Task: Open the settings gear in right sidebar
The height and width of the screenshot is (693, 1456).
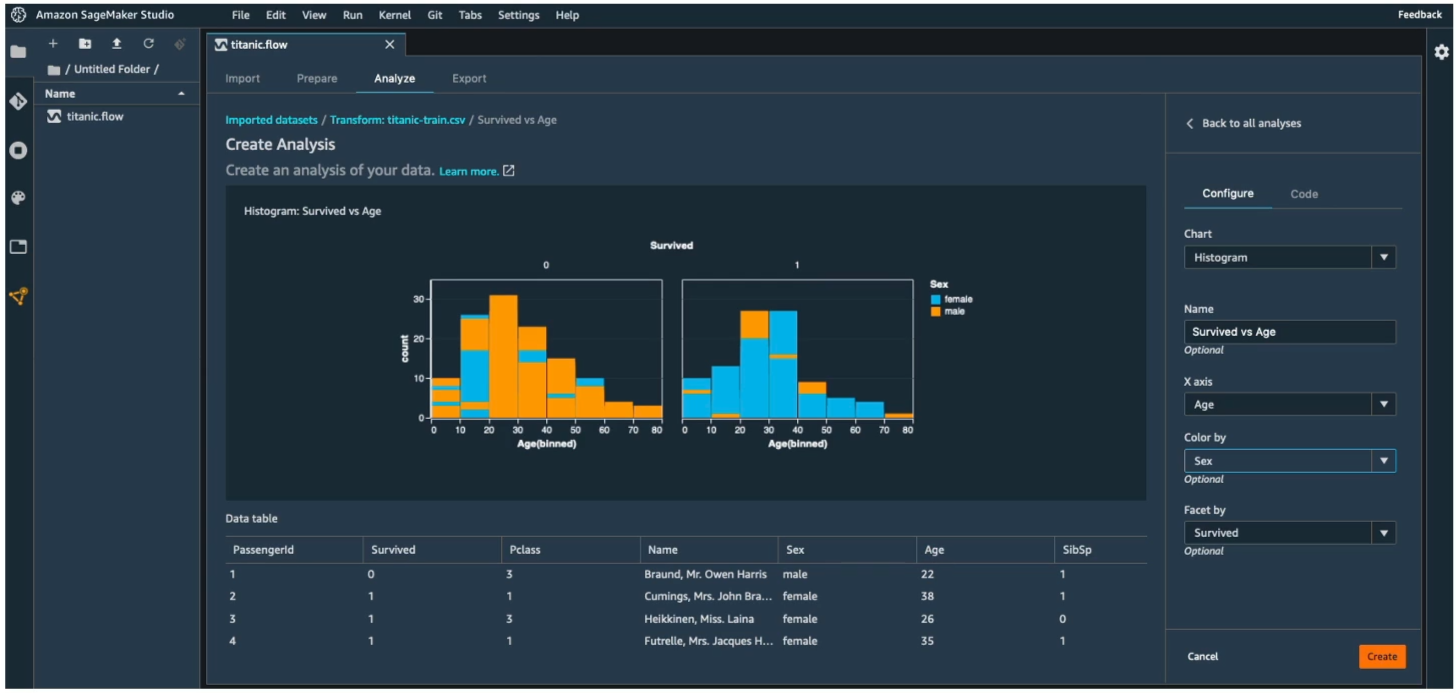Action: coord(1441,52)
